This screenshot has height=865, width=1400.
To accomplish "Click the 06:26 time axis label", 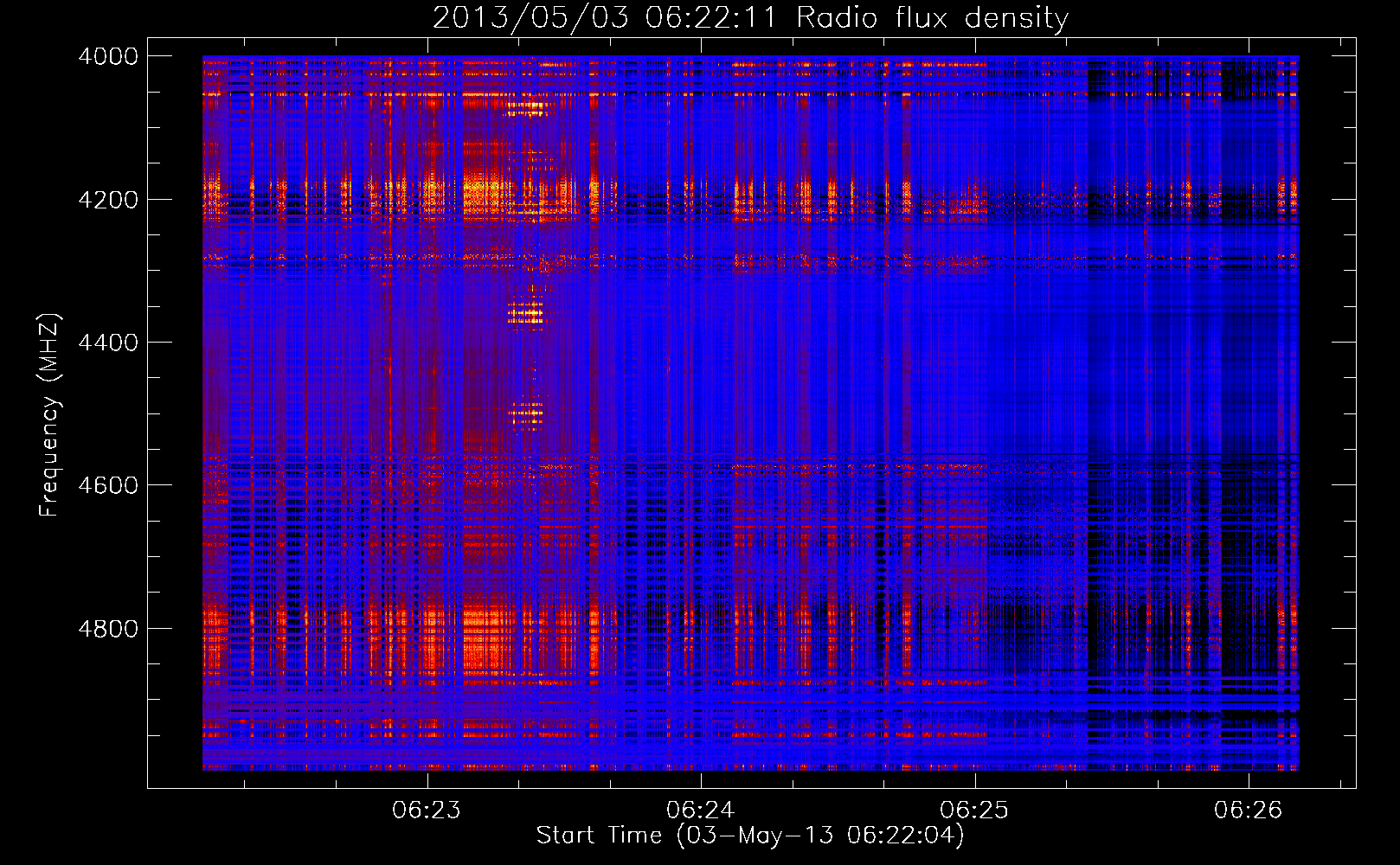I will pos(1249,810).
